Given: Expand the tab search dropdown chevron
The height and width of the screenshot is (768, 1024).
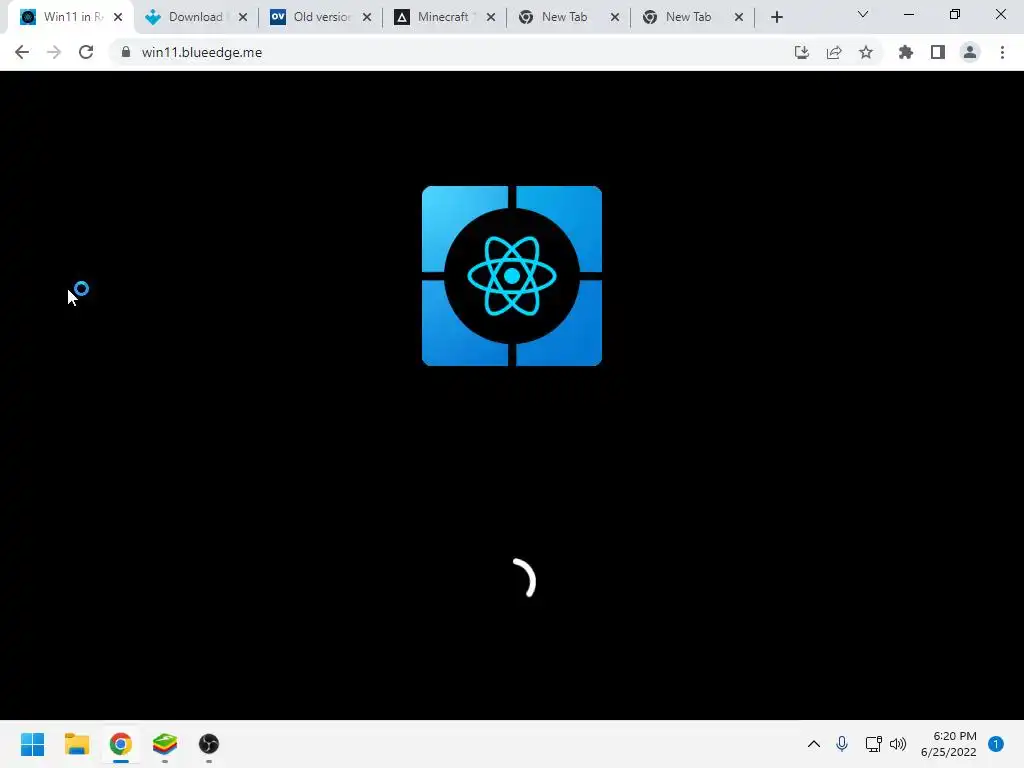Looking at the screenshot, I should 863,14.
